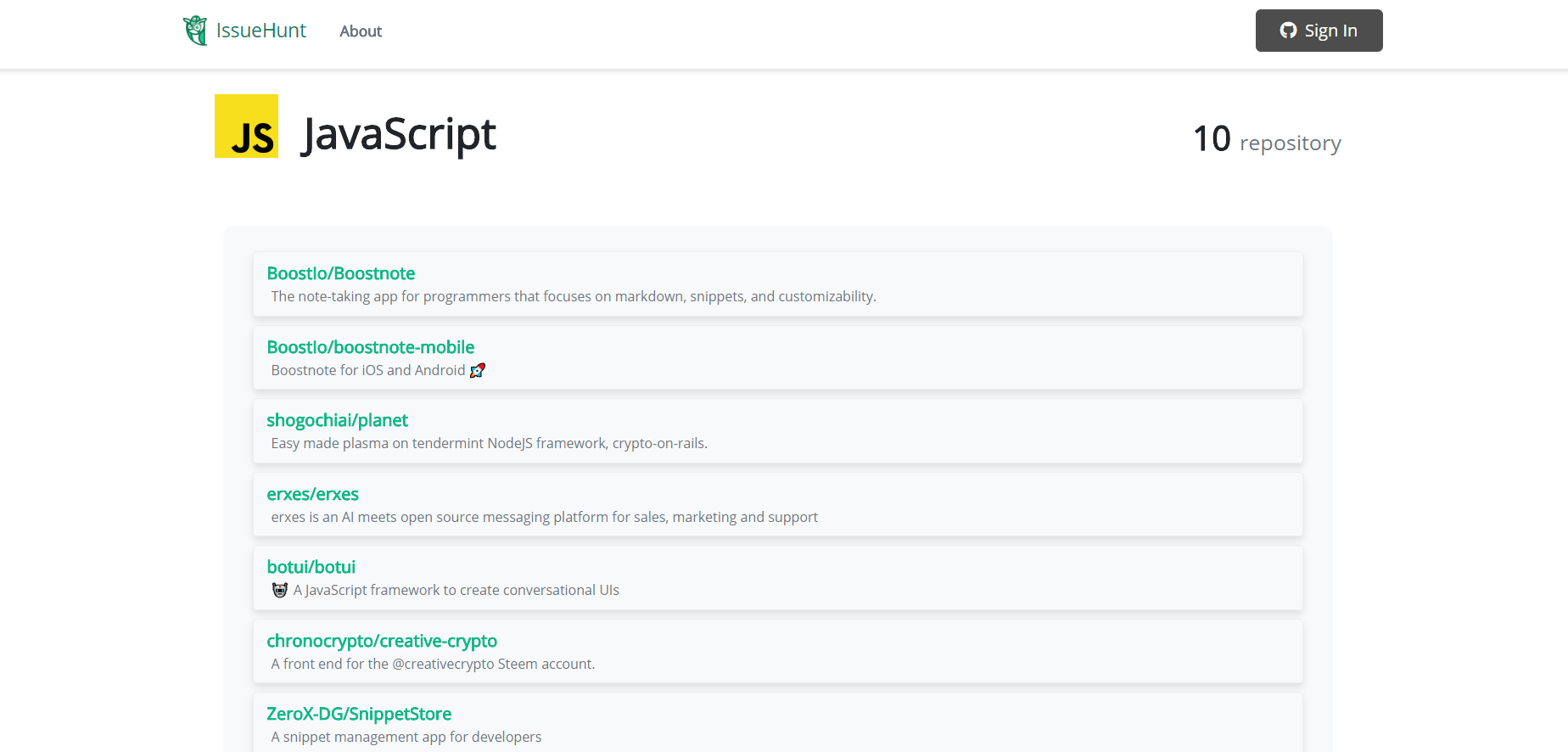This screenshot has height=752, width=1568.
Task: Click 'A snippet management app for developers' text
Action: (406, 737)
